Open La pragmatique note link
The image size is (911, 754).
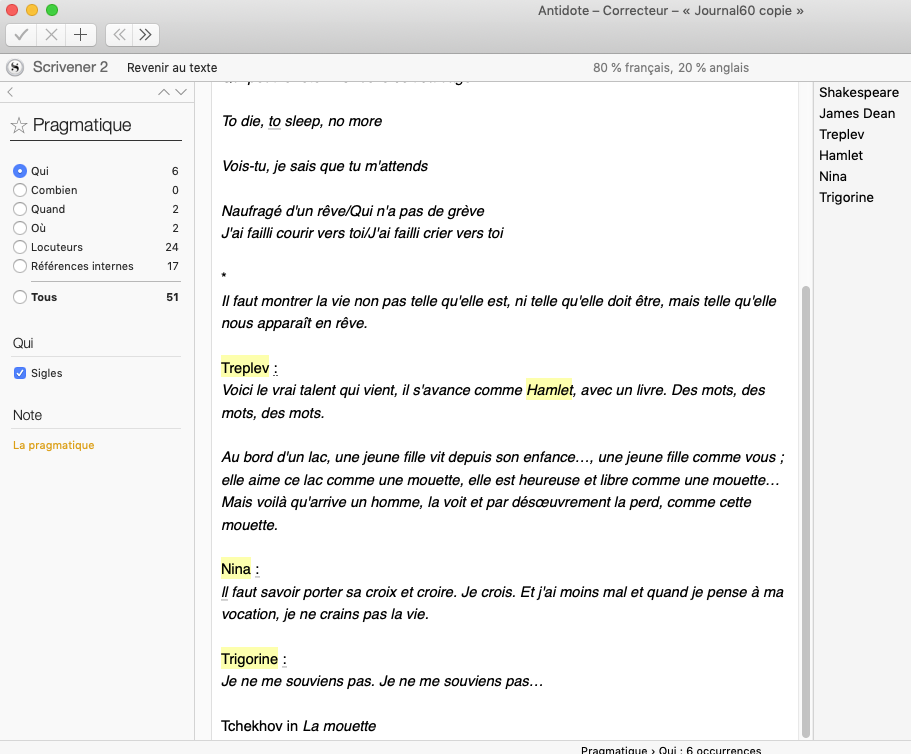coord(54,445)
